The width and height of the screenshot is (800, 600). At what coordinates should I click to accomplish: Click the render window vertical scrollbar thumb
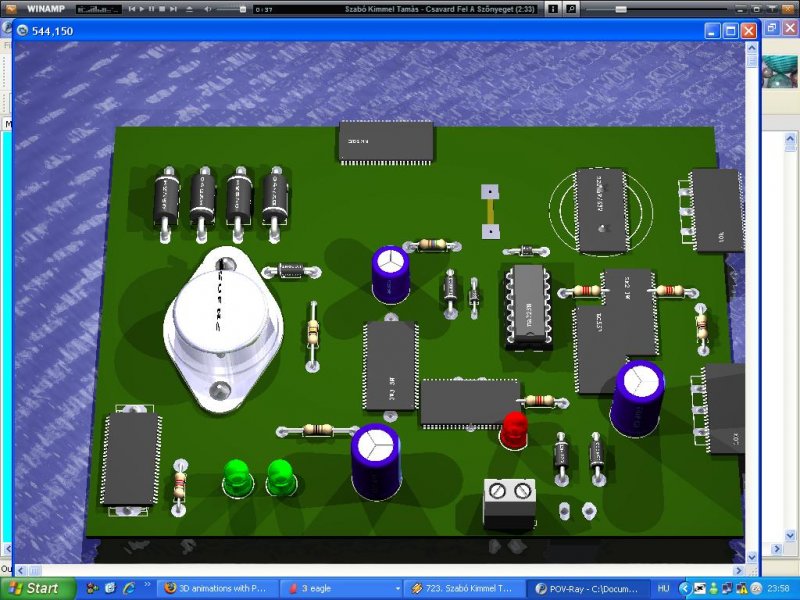[751, 62]
